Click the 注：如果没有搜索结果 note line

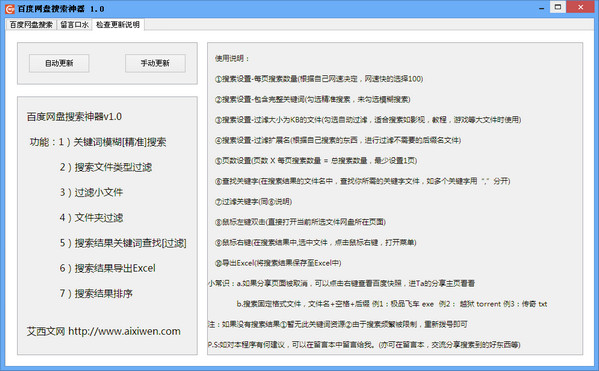tap(338, 324)
